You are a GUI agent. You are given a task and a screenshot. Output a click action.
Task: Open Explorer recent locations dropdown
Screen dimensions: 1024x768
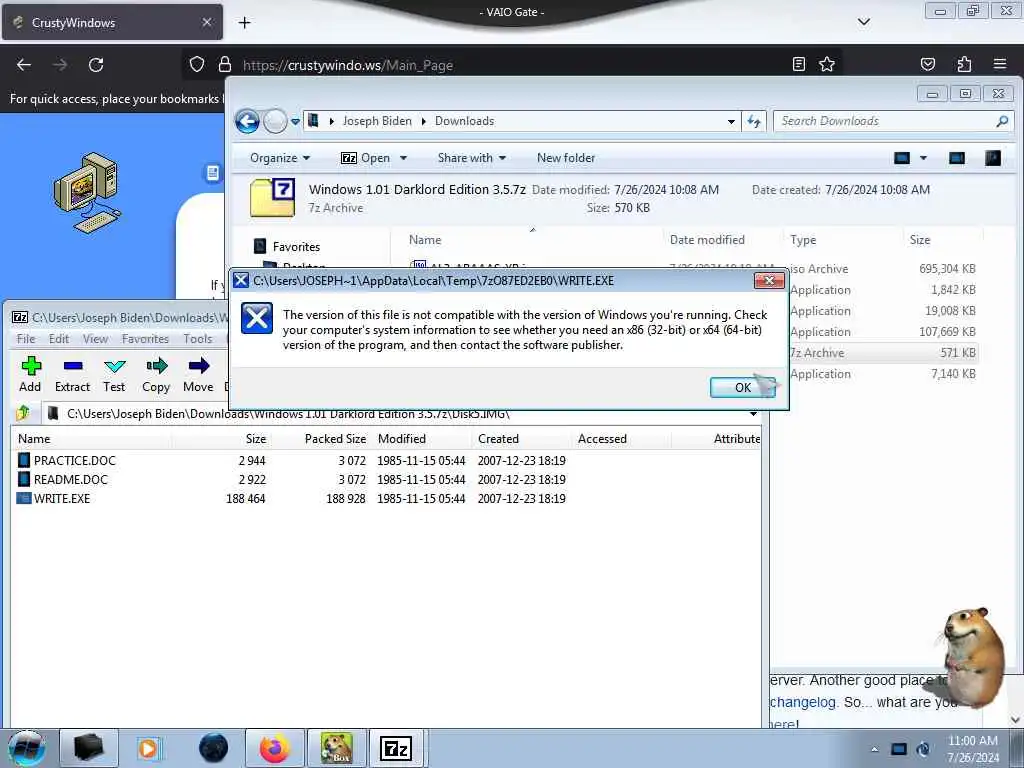(295, 121)
